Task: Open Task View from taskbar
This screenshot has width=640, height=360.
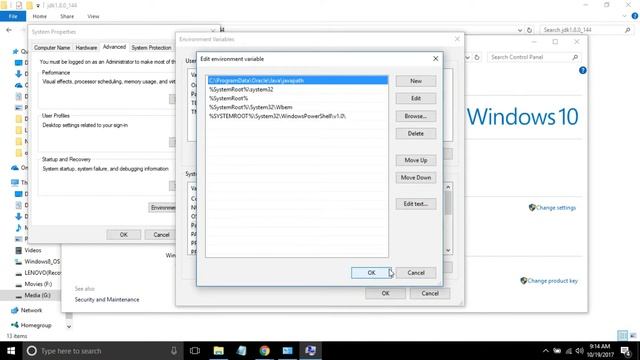Action: click(x=195, y=351)
